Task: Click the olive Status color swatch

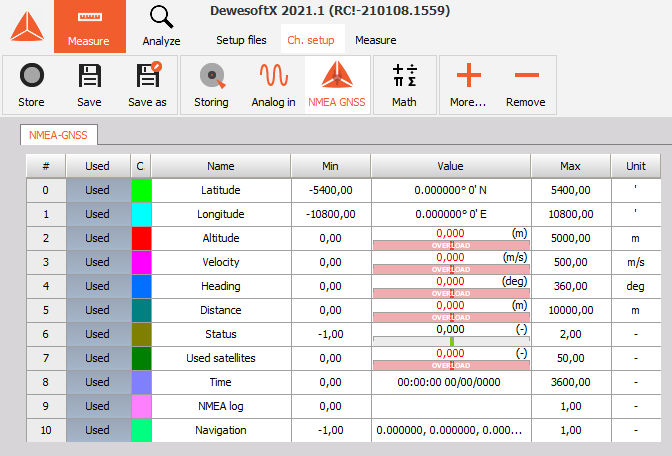Action: click(141, 334)
